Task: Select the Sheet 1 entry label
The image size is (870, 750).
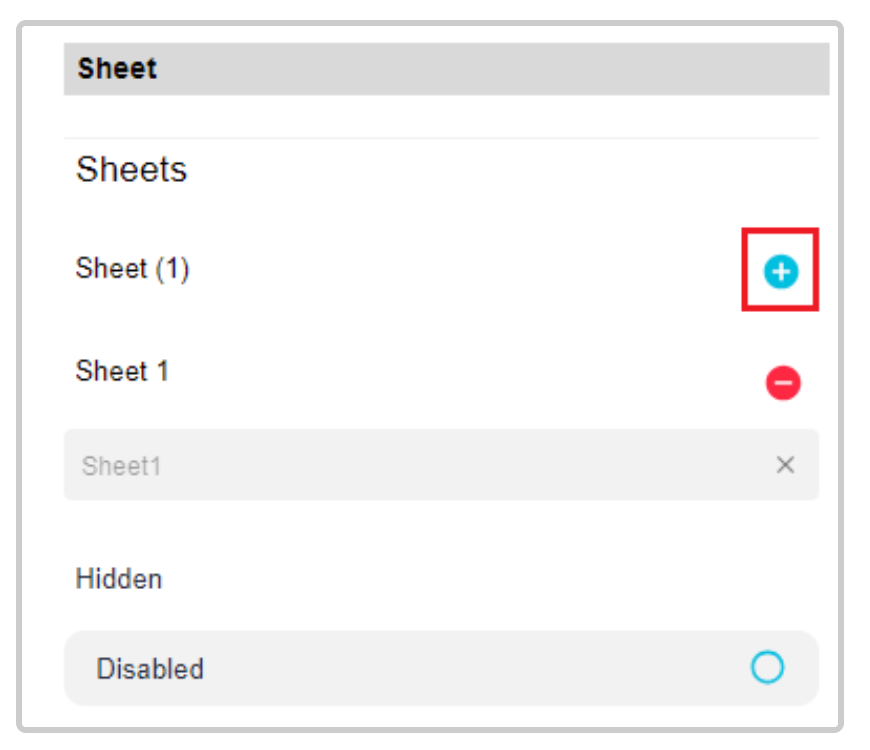Action: click(x=122, y=371)
